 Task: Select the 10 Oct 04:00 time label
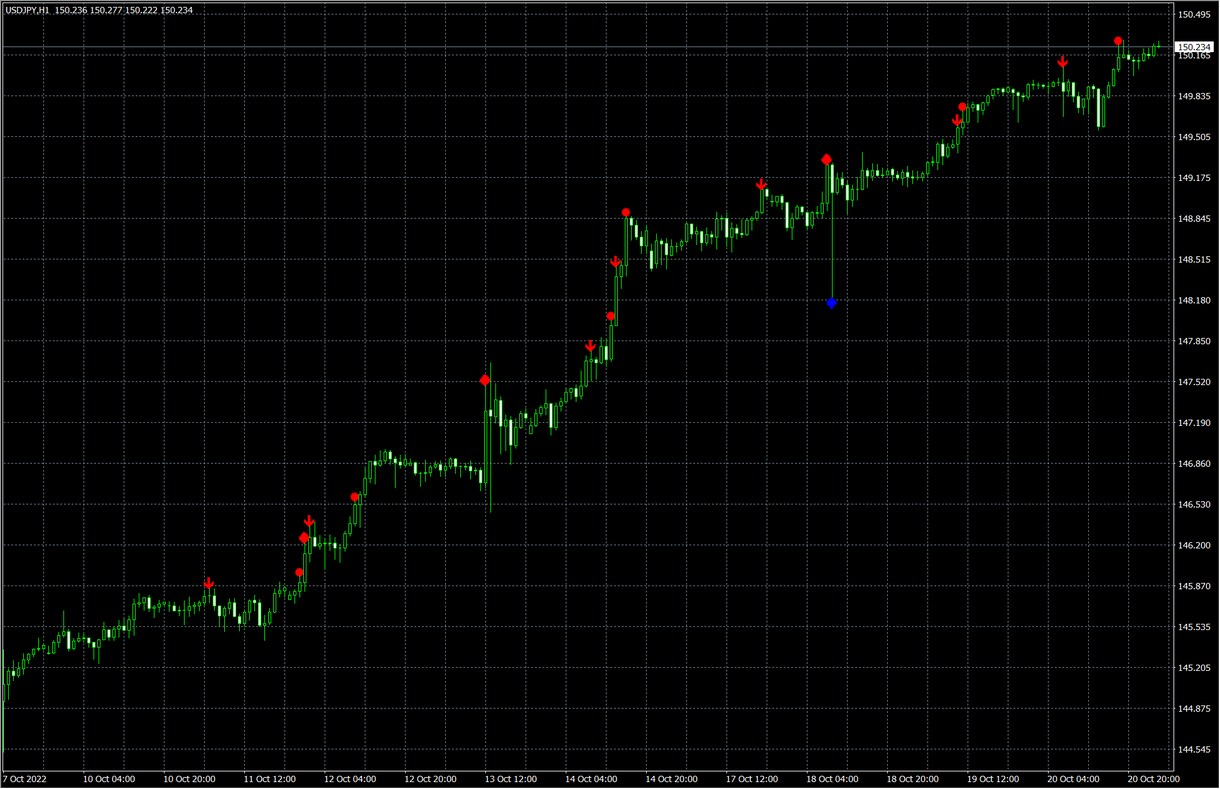click(x=109, y=779)
